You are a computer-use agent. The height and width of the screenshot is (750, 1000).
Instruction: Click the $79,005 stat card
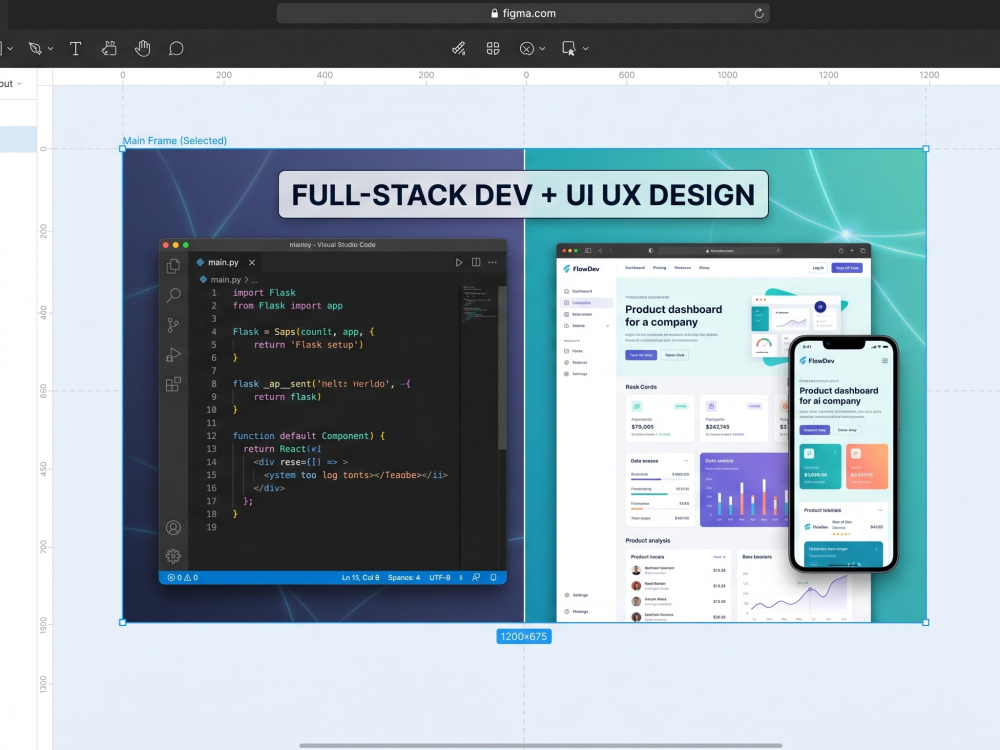click(x=659, y=418)
